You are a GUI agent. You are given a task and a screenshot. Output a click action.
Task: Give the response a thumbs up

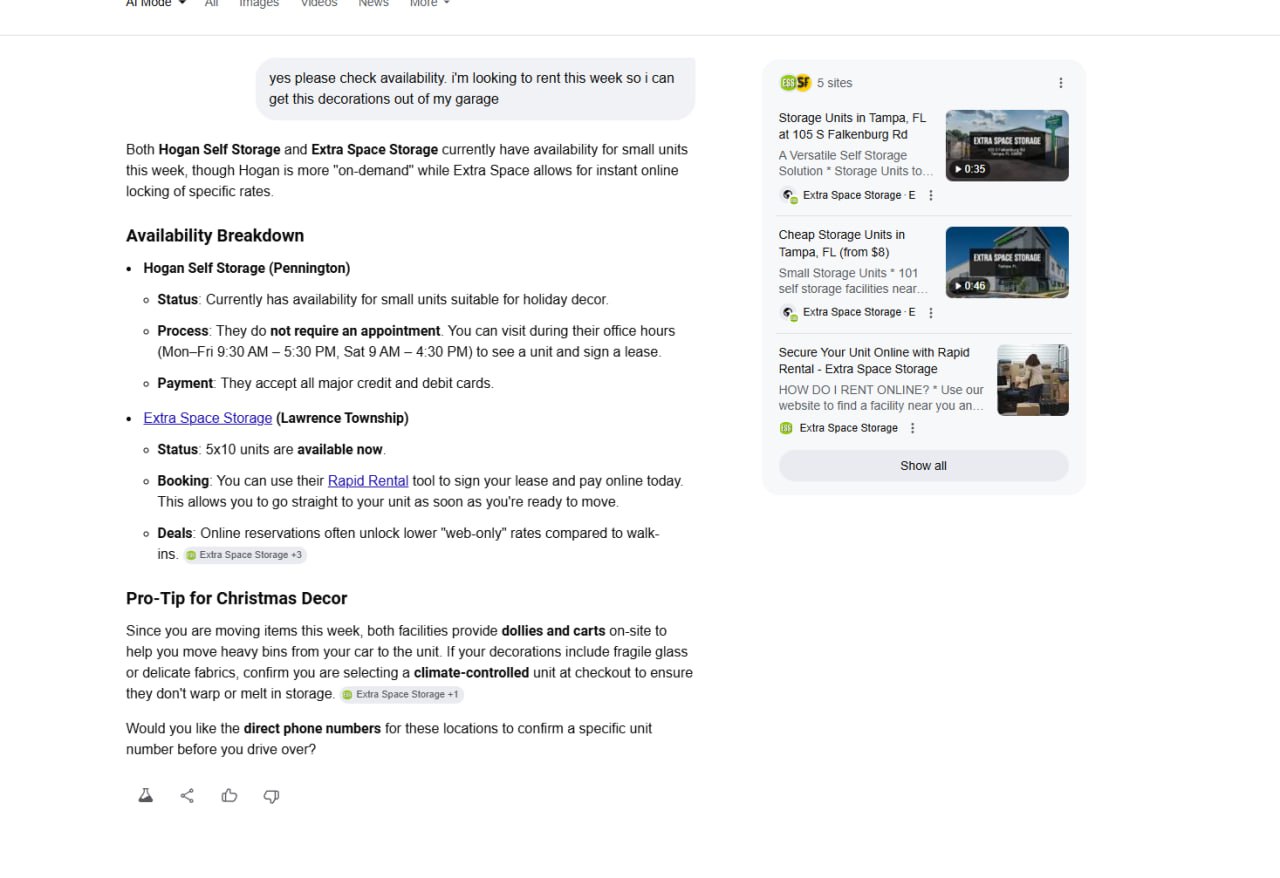(229, 796)
